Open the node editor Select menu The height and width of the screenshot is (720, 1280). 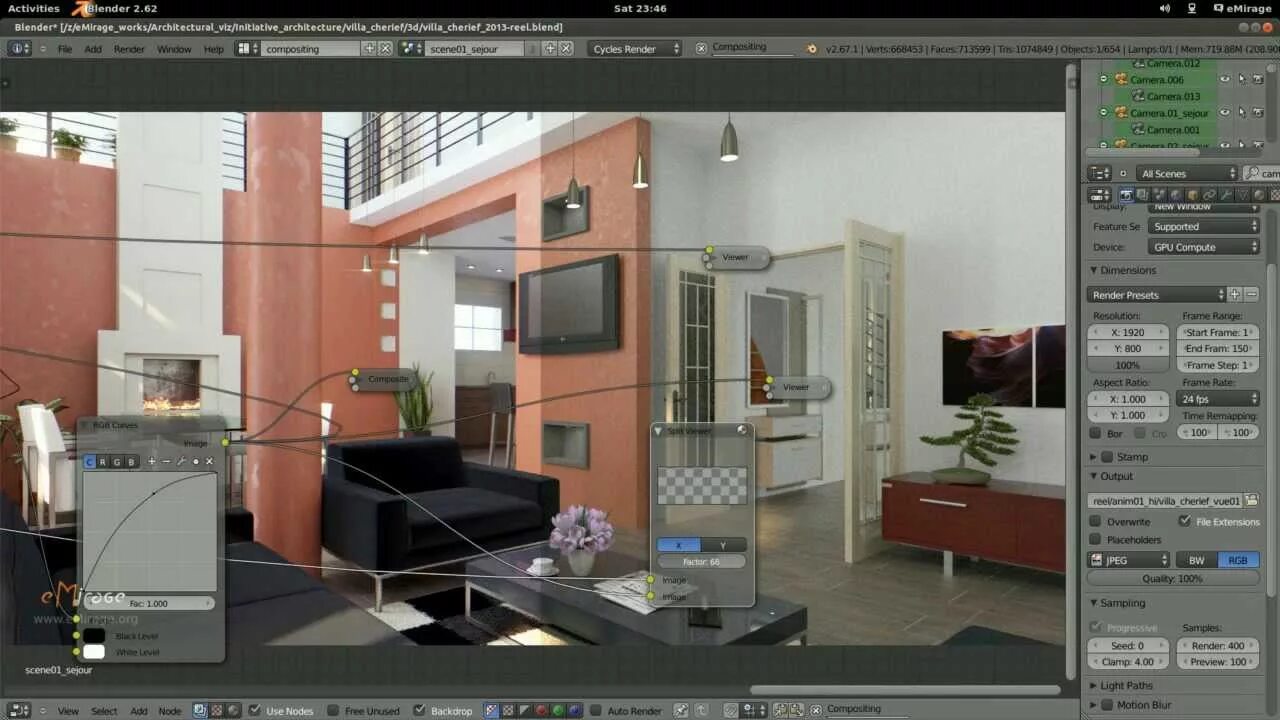(x=104, y=711)
